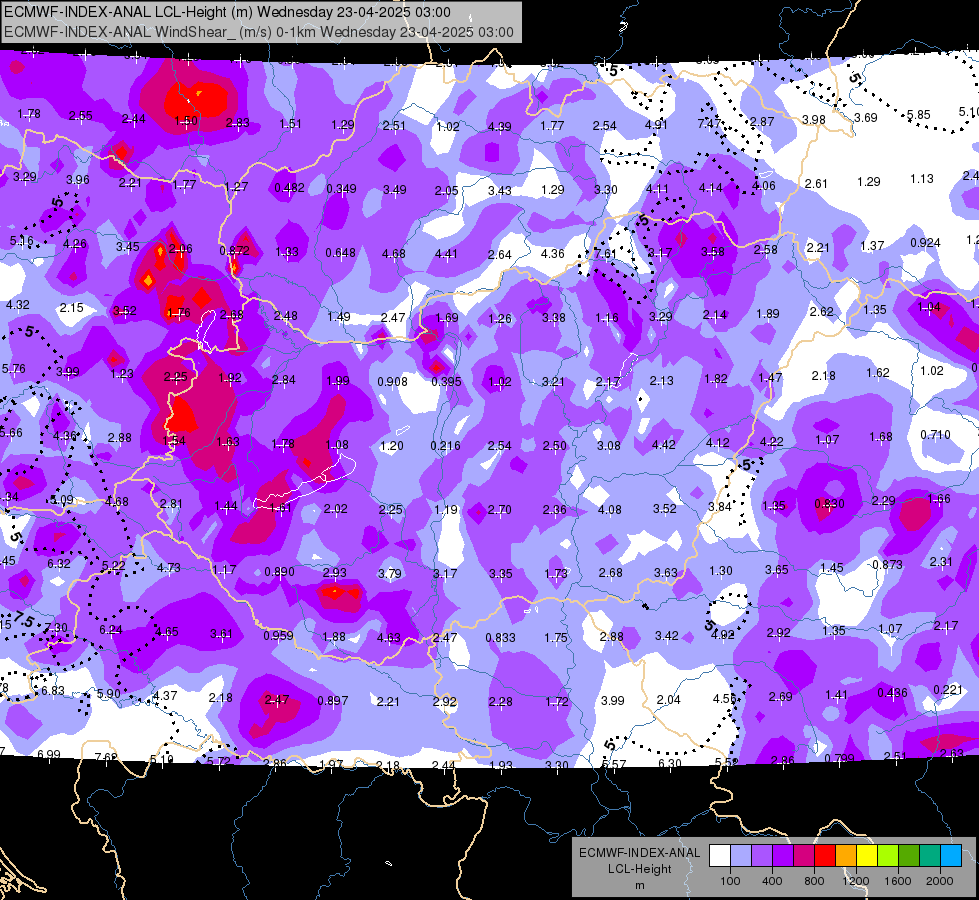979x900 pixels.
Task: Click the wind shear value 0.395
Action: [446, 382]
